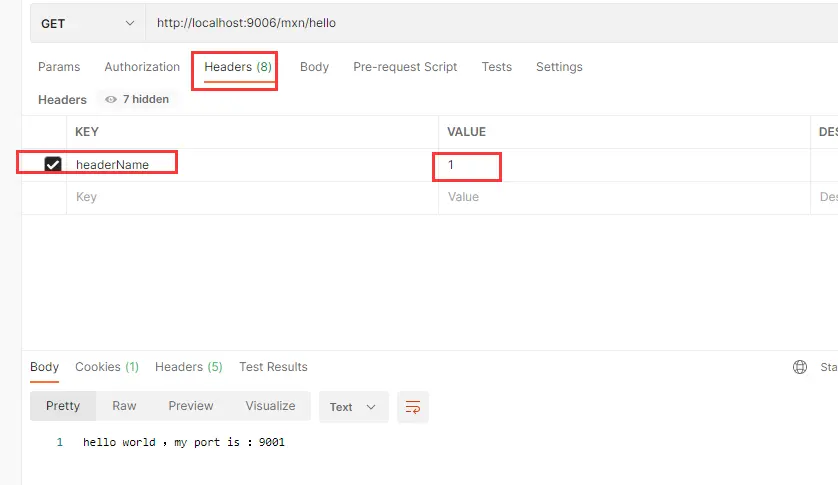Select the request Headers (8) tab
Viewport: 838px width, 485px height.
238,67
